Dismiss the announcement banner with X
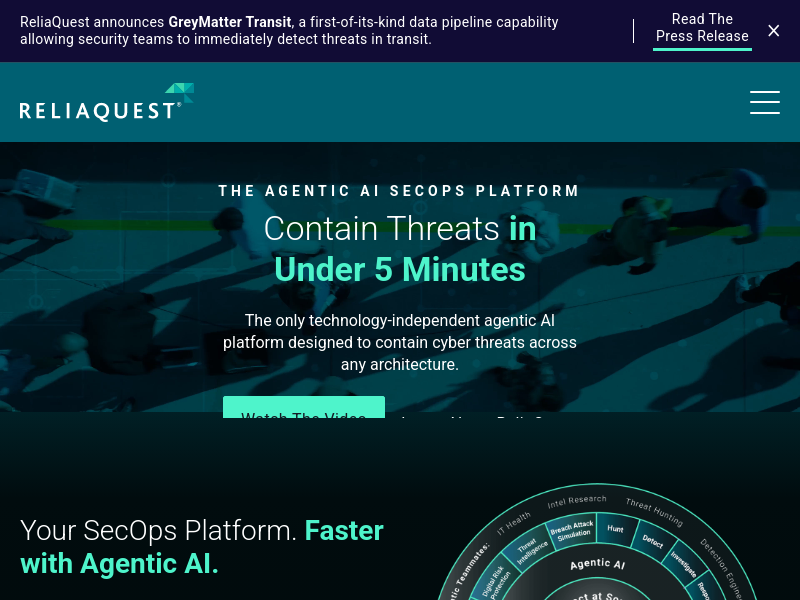Viewport: 800px width, 600px height. coord(773,31)
